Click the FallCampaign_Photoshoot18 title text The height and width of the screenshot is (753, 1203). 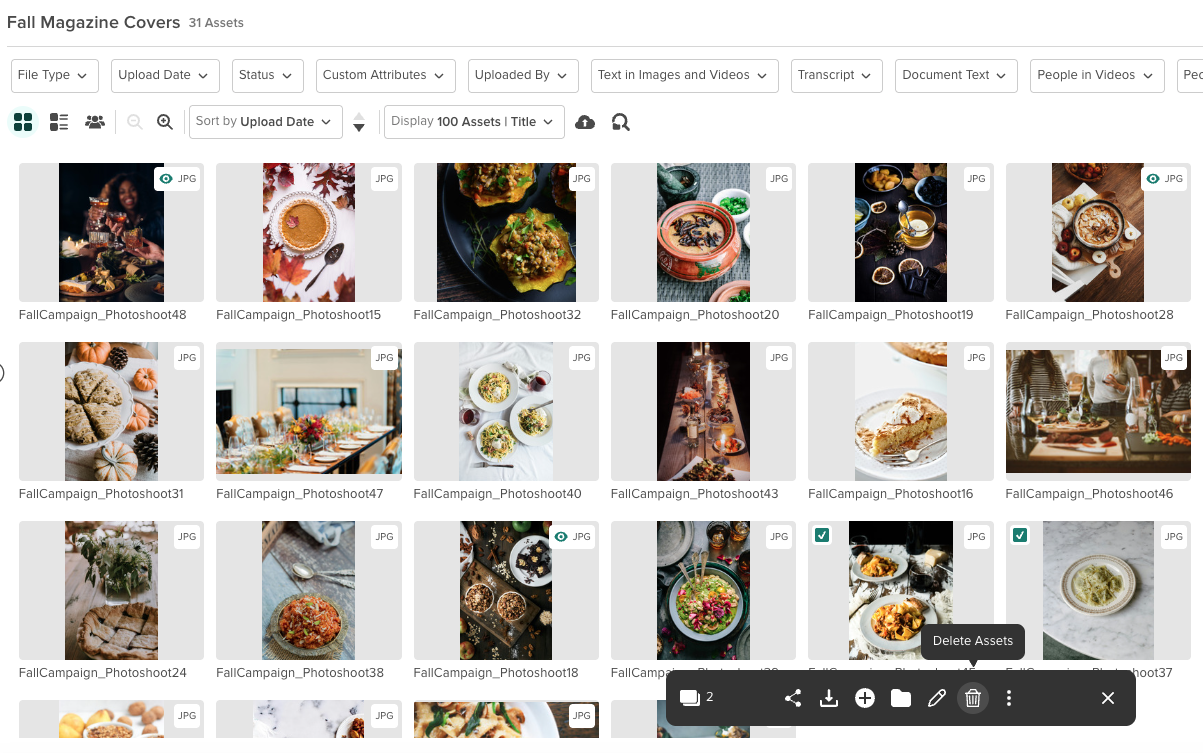pos(496,673)
